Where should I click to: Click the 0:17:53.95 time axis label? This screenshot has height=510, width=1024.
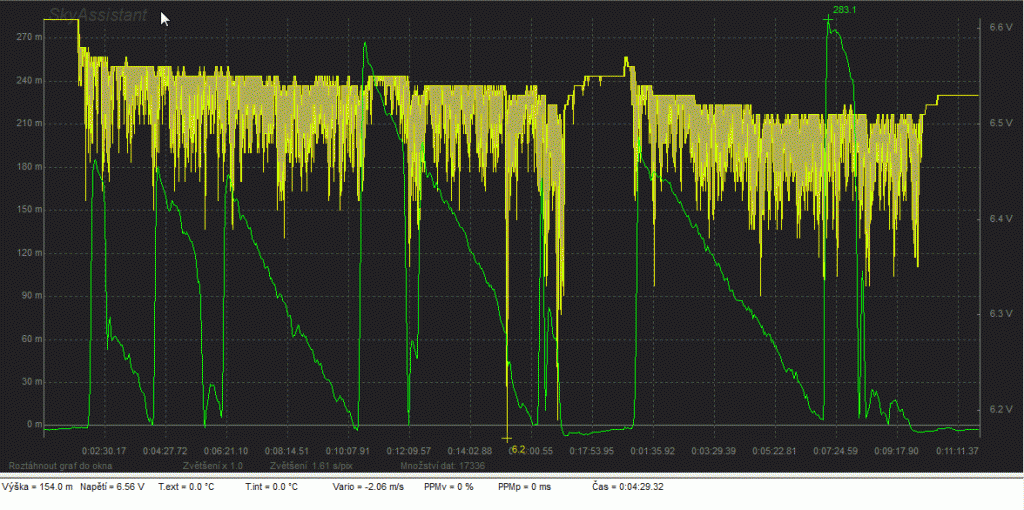pyautogui.click(x=591, y=451)
